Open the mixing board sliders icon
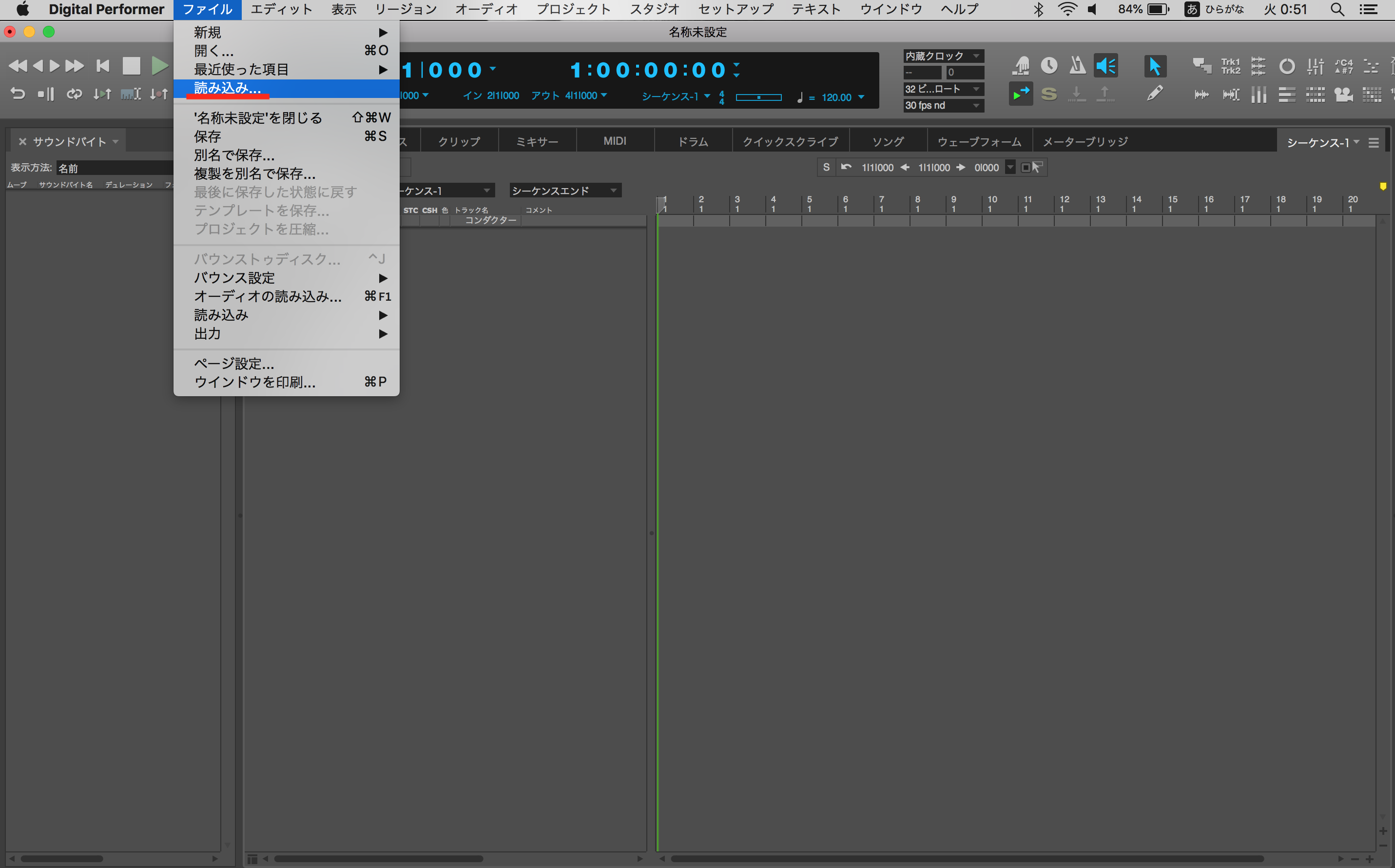The height and width of the screenshot is (868, 1395). 1315,66
